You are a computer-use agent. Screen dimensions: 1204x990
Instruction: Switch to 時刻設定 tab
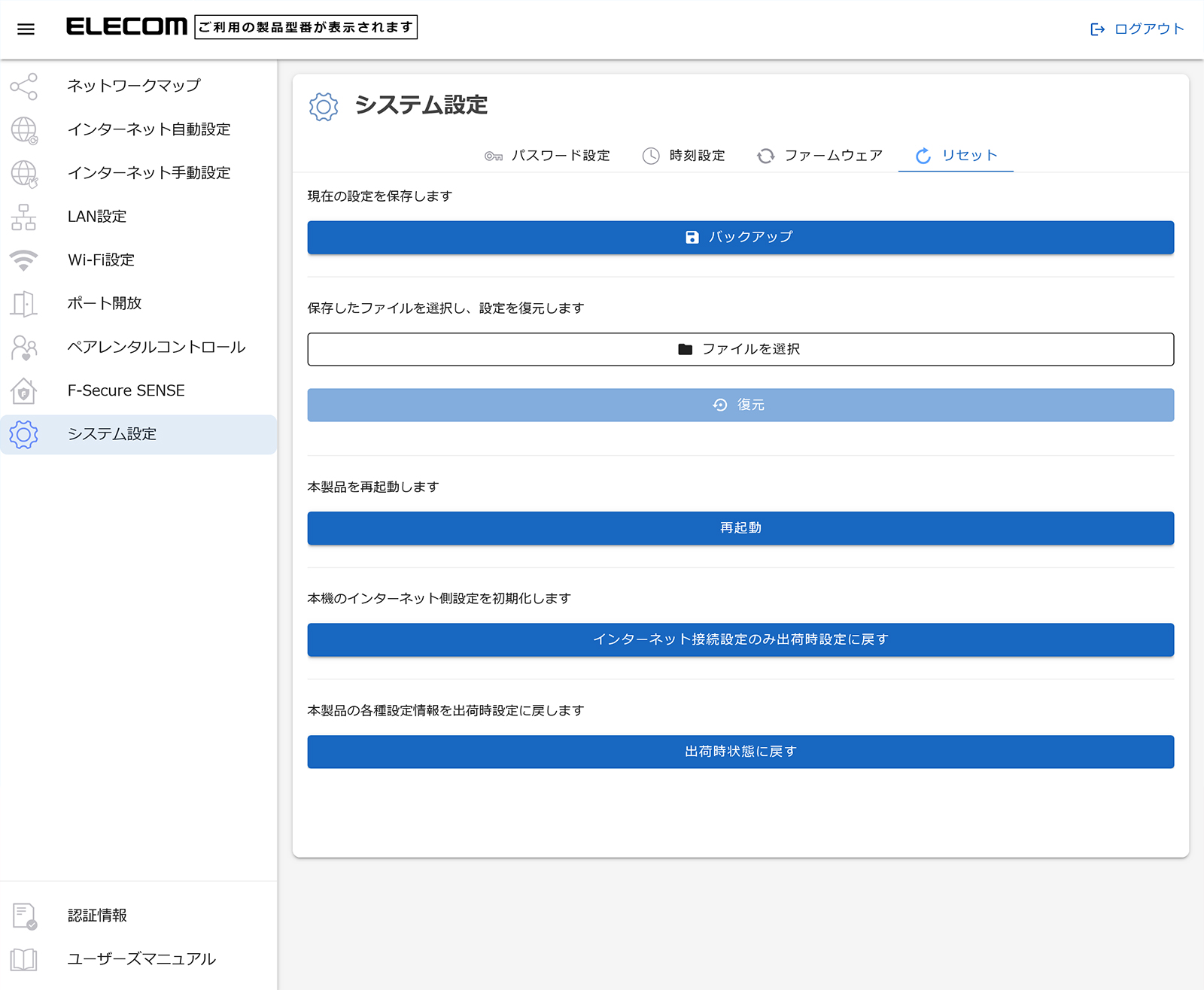(x=683, y=156)
